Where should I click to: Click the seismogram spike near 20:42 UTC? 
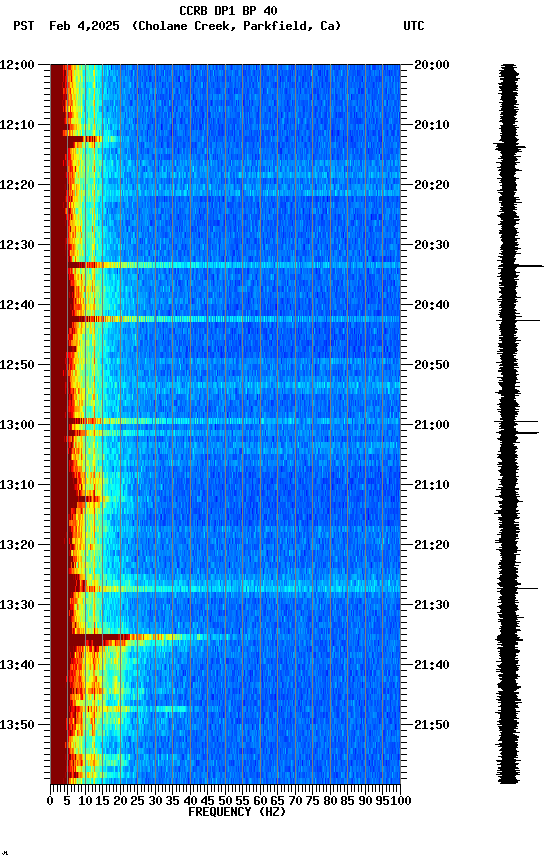point(528,320)
